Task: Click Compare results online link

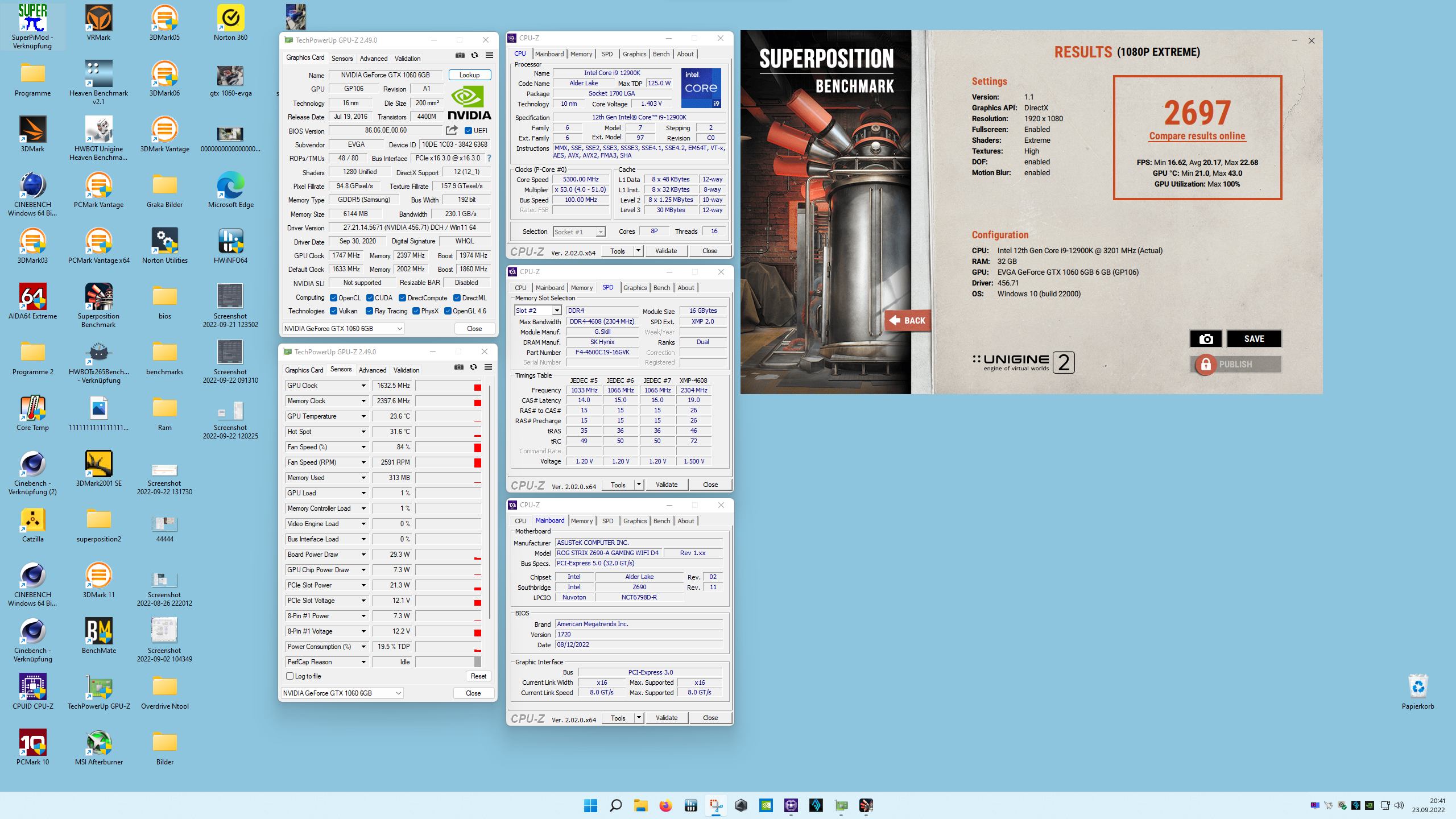Action: 1197,136
